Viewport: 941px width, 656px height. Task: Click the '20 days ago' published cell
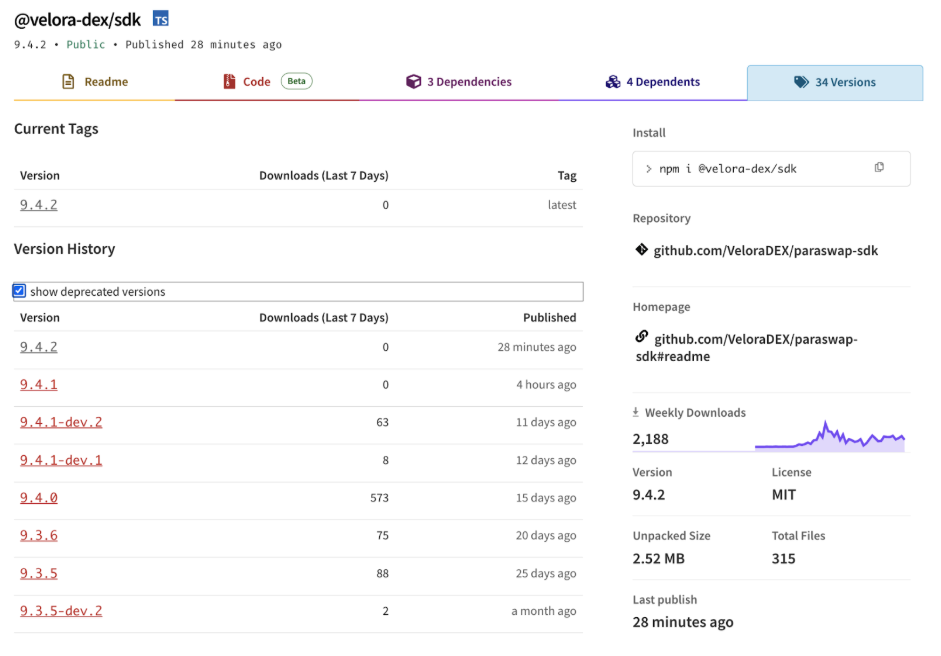point(546,535)
